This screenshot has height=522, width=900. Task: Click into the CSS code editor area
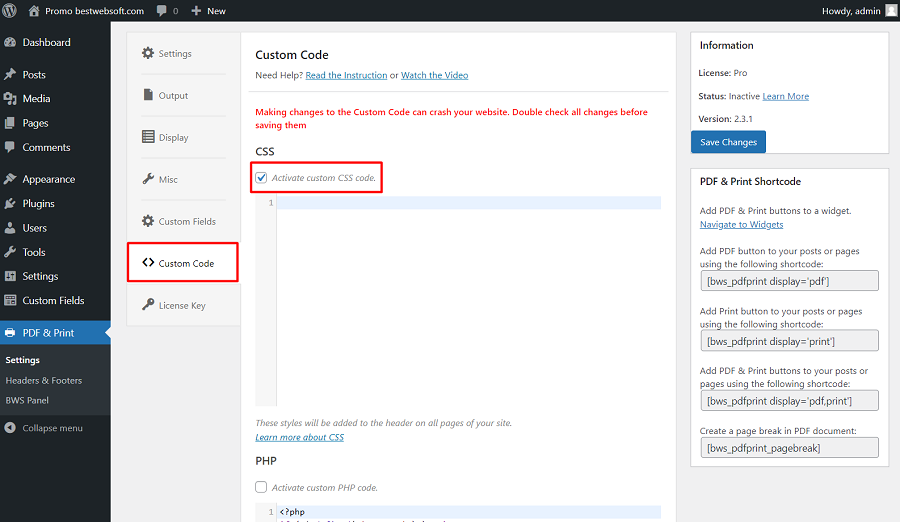pyautogui.click(x=468, y=301)
